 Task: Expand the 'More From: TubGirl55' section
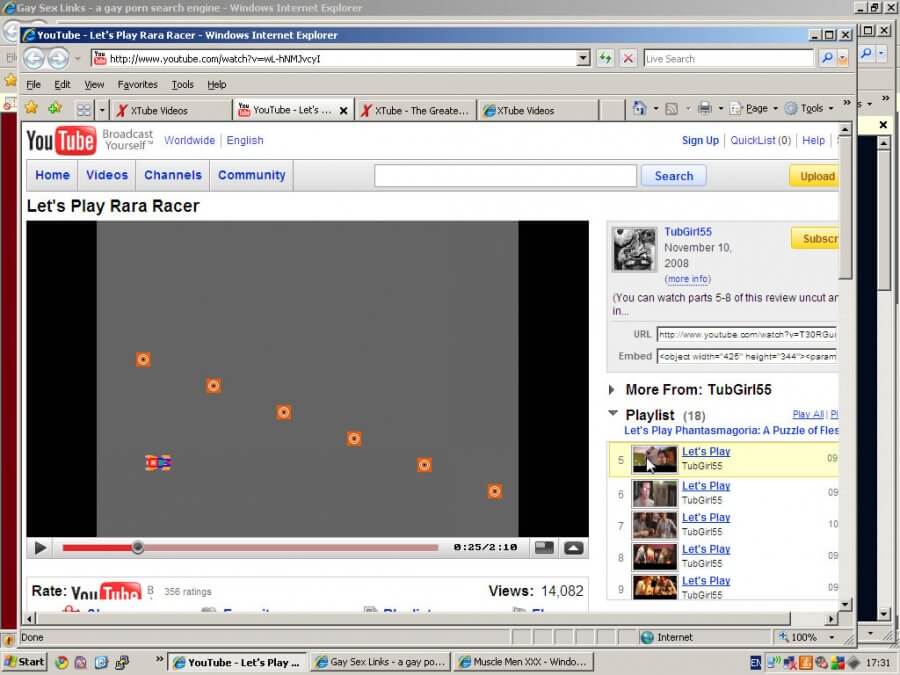coord(611,390)
